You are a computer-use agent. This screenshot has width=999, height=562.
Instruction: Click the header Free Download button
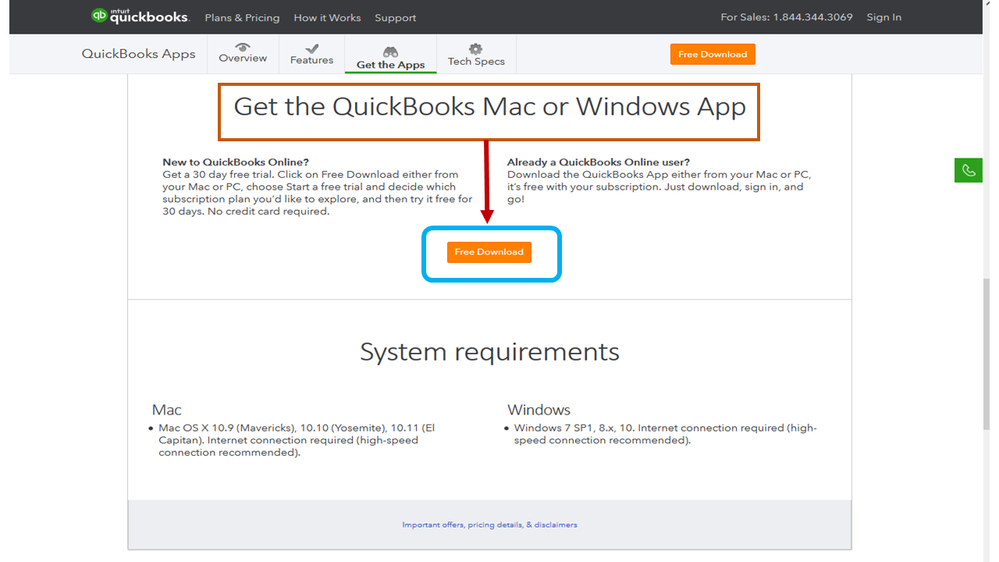[712, 54]
